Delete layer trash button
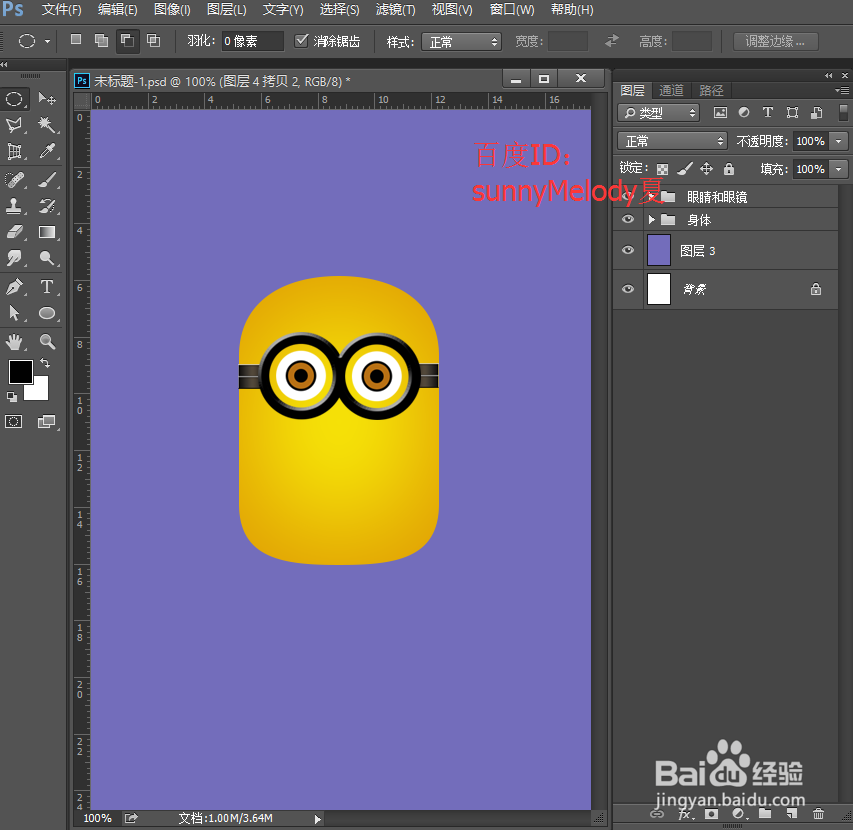Viewport: 853px width, 830px height. pyautogui.click(x=818, y=814)
